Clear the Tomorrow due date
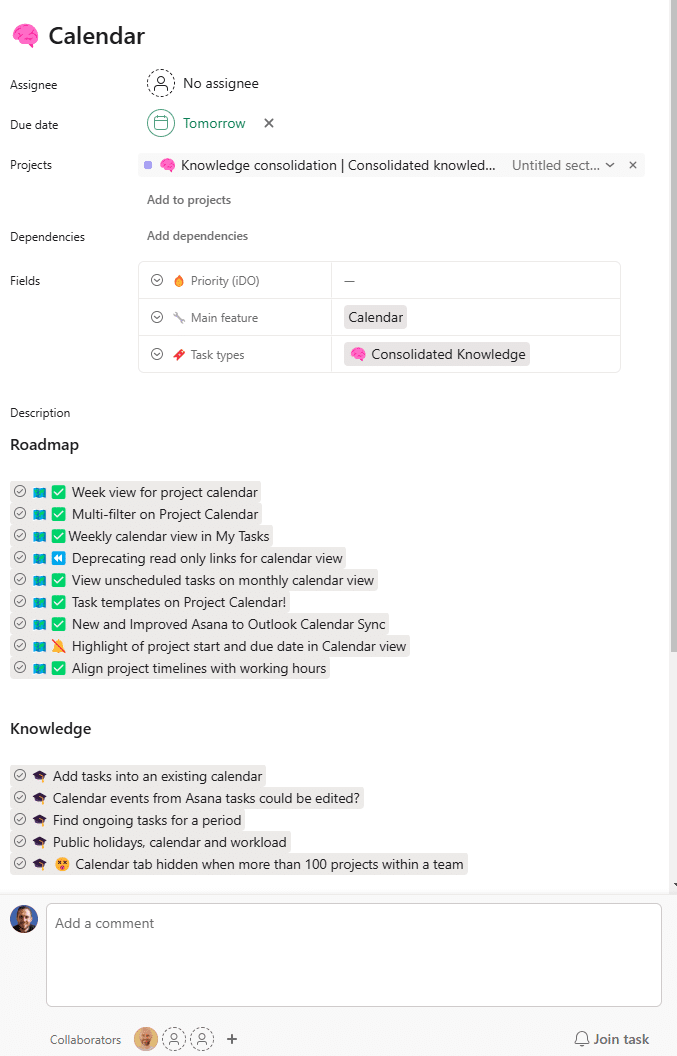The width and height of the screenshot is (677, 1056). [269, 123]
